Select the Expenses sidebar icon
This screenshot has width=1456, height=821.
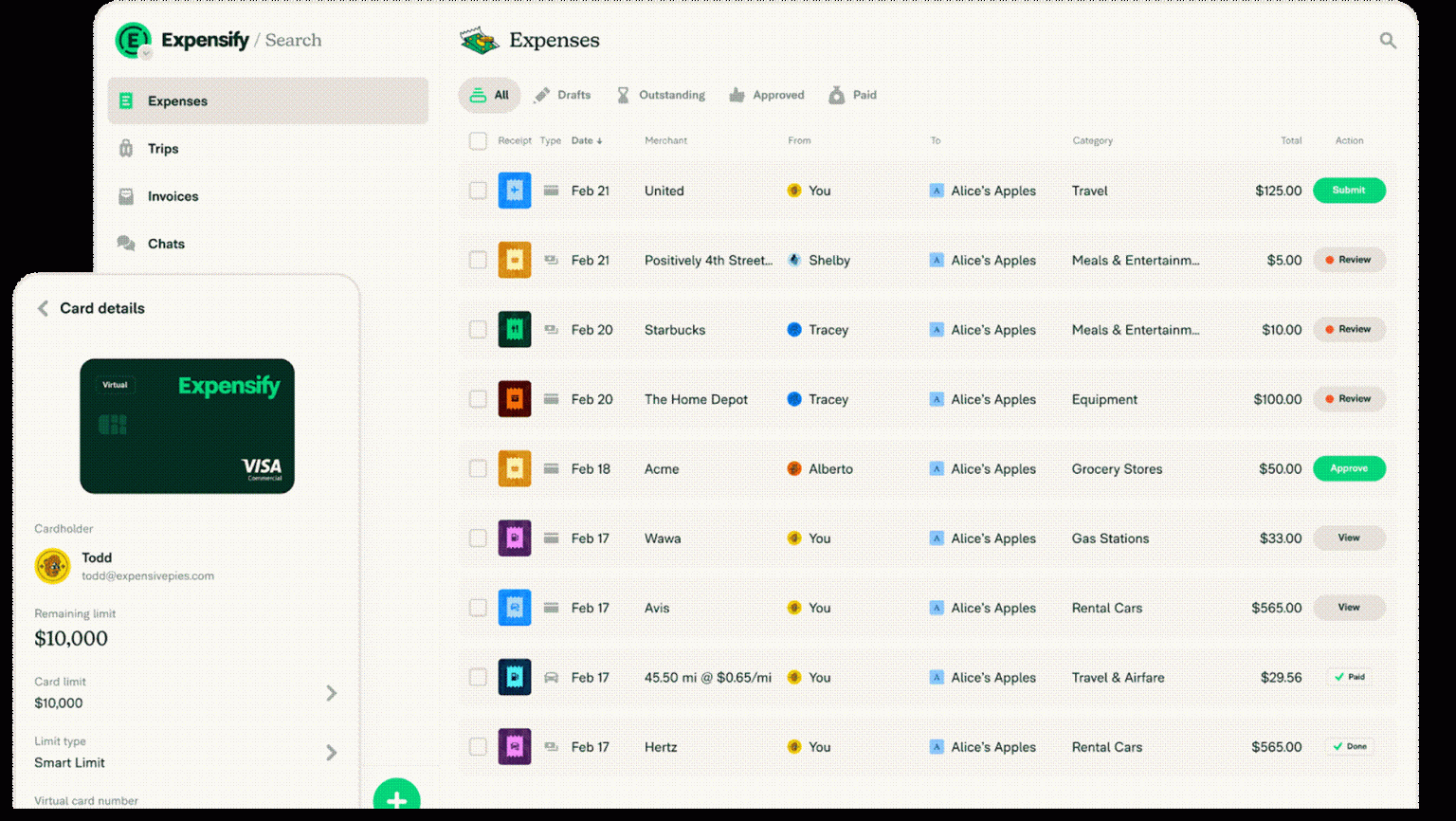pos(126,100)
